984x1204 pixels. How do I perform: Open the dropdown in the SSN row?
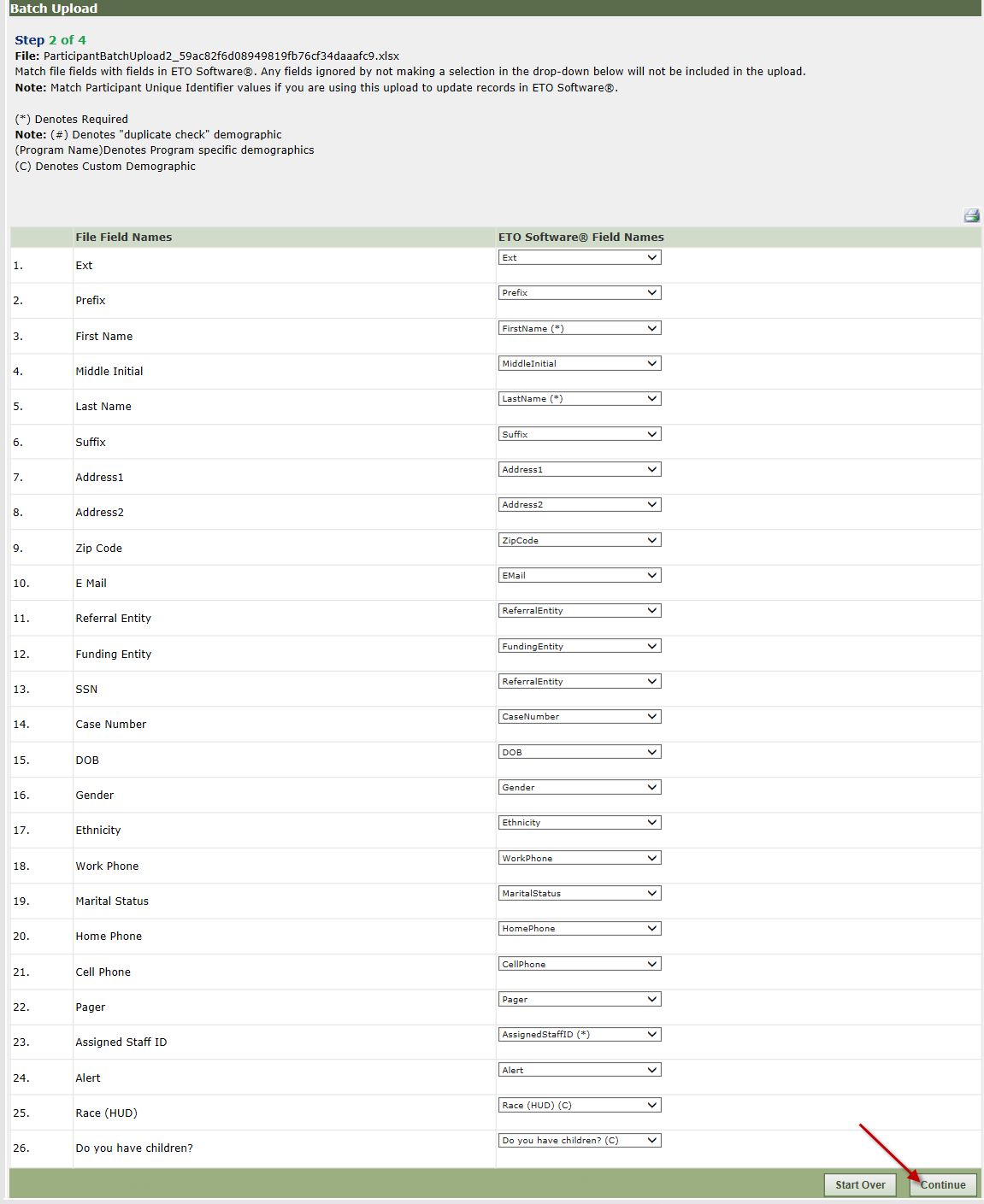click(580, 681)
